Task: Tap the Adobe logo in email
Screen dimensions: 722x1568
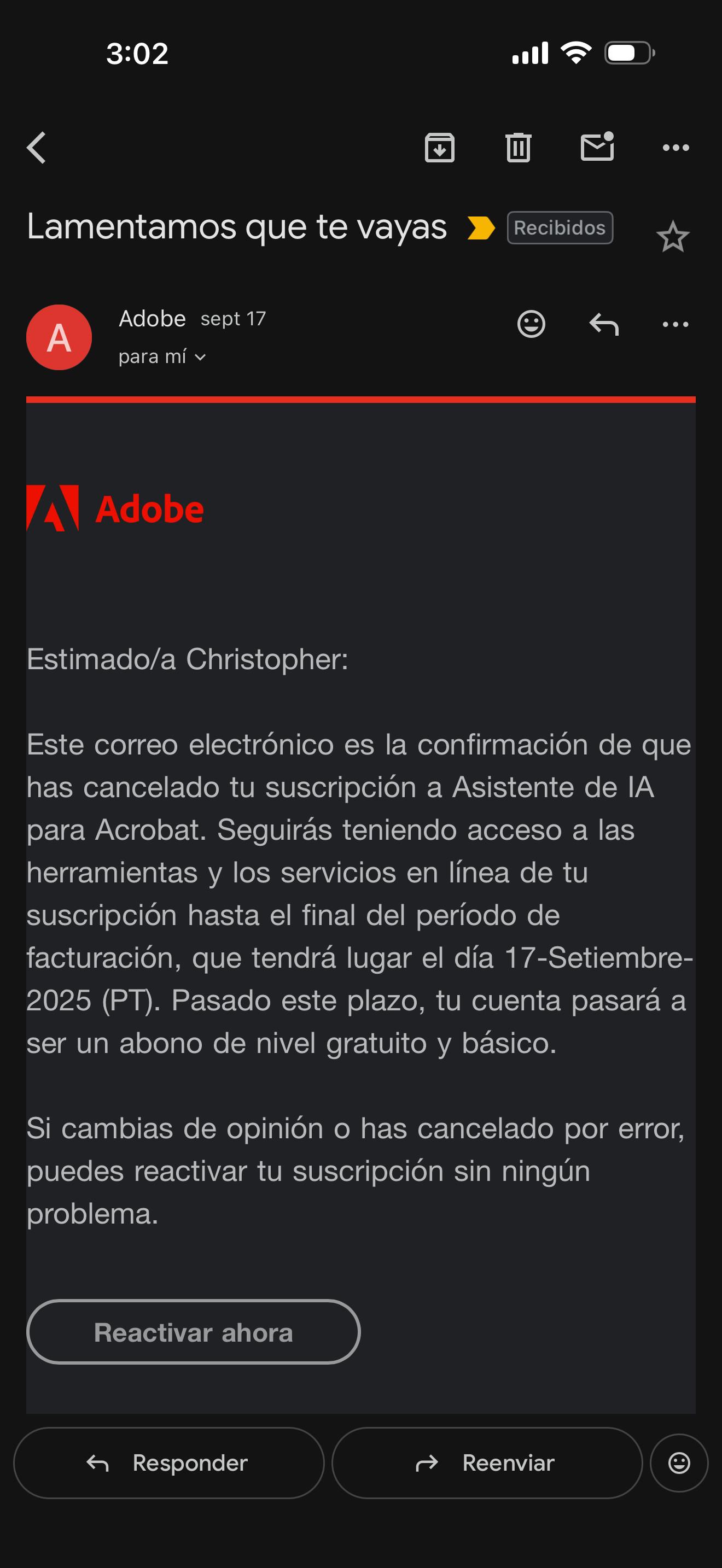Action: (115, 508)
